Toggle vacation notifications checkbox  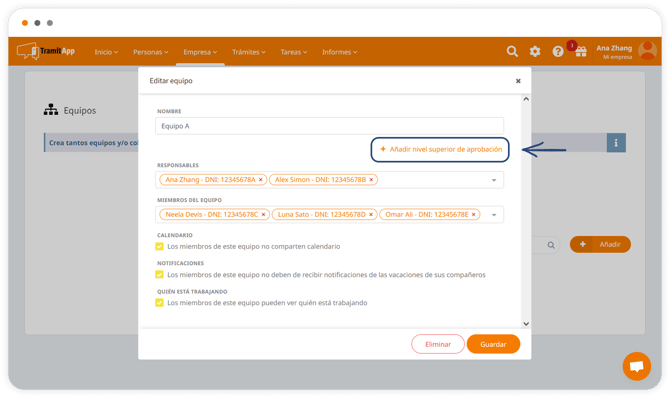point(159,274)
